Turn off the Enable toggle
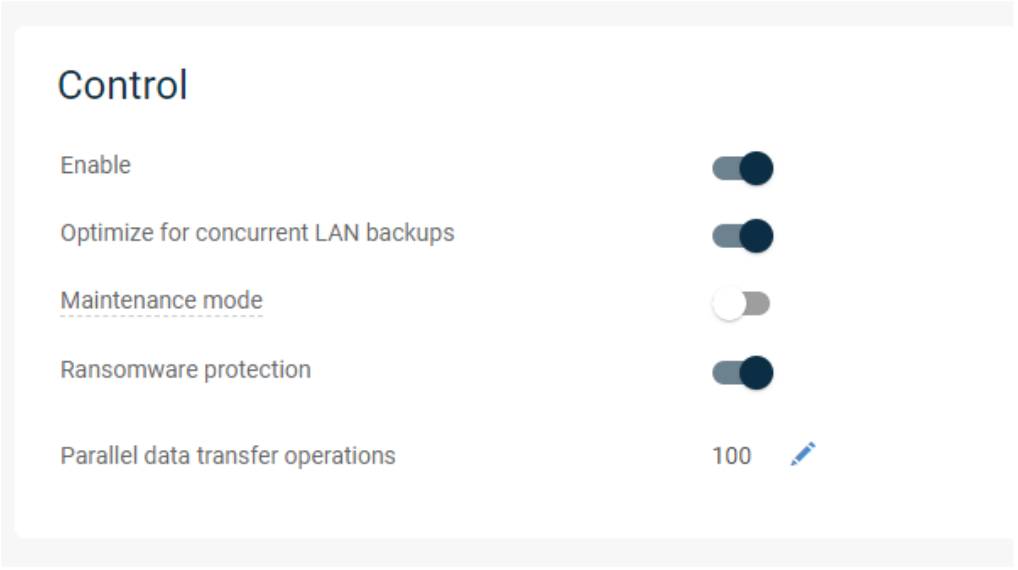Screen dimensions: 1018x570 [x=742, y=169]
